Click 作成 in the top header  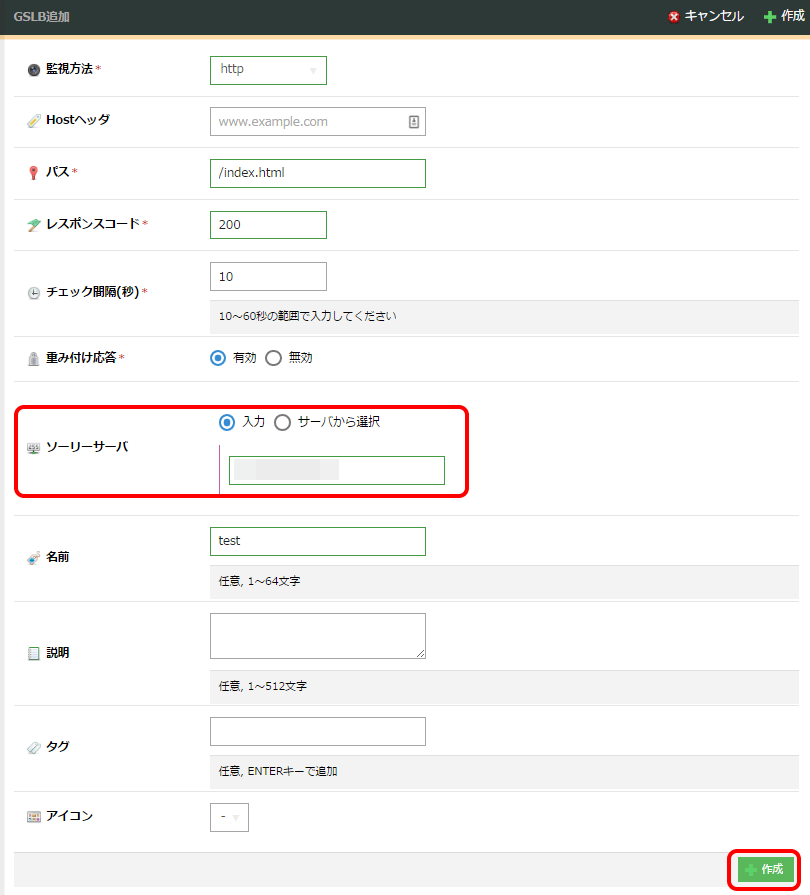784,16
